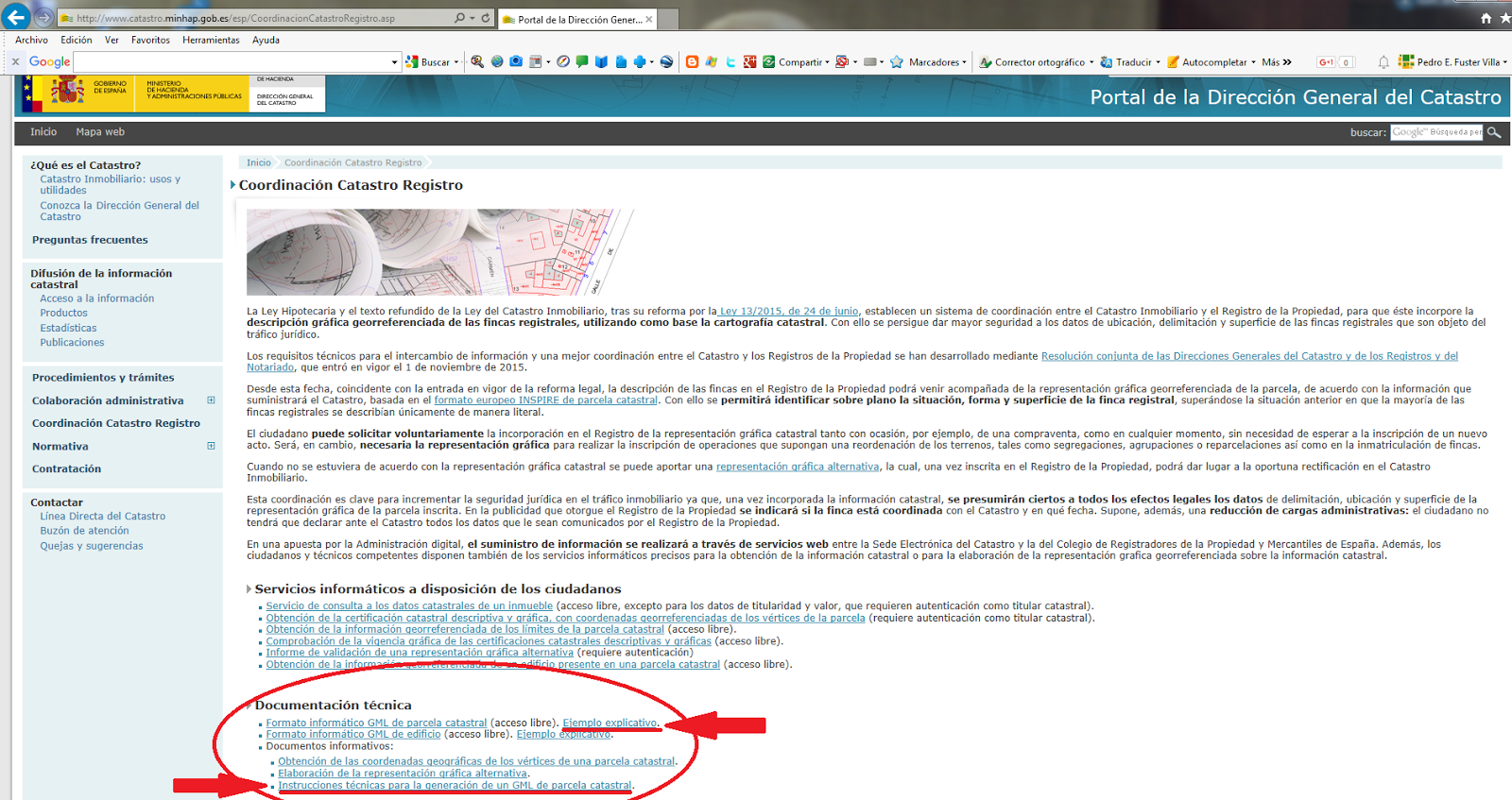
Task: Expand the Colaboración administrativa plus sign
Action: click(211, 400)
